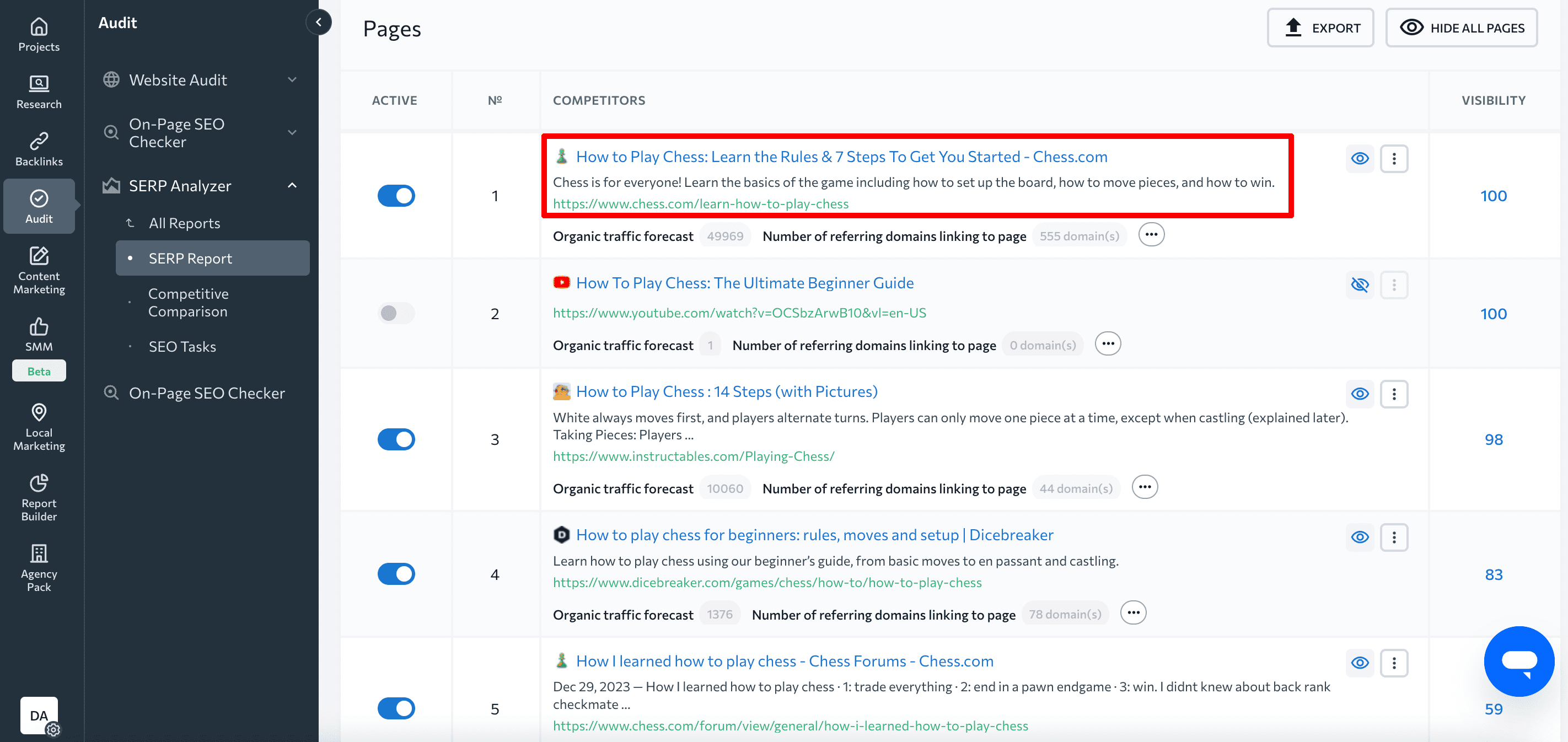Click the COMPETITORS column header

pos(599,100)
